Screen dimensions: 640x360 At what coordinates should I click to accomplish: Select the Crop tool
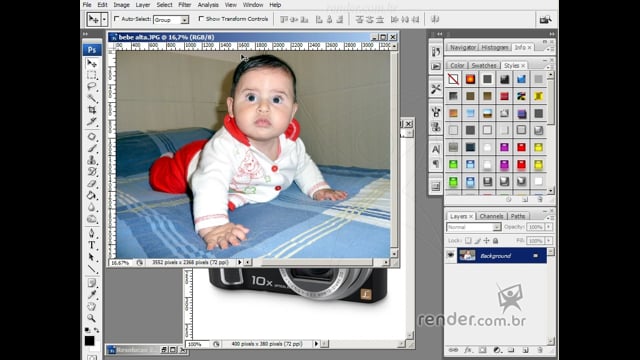click(92, 109)
